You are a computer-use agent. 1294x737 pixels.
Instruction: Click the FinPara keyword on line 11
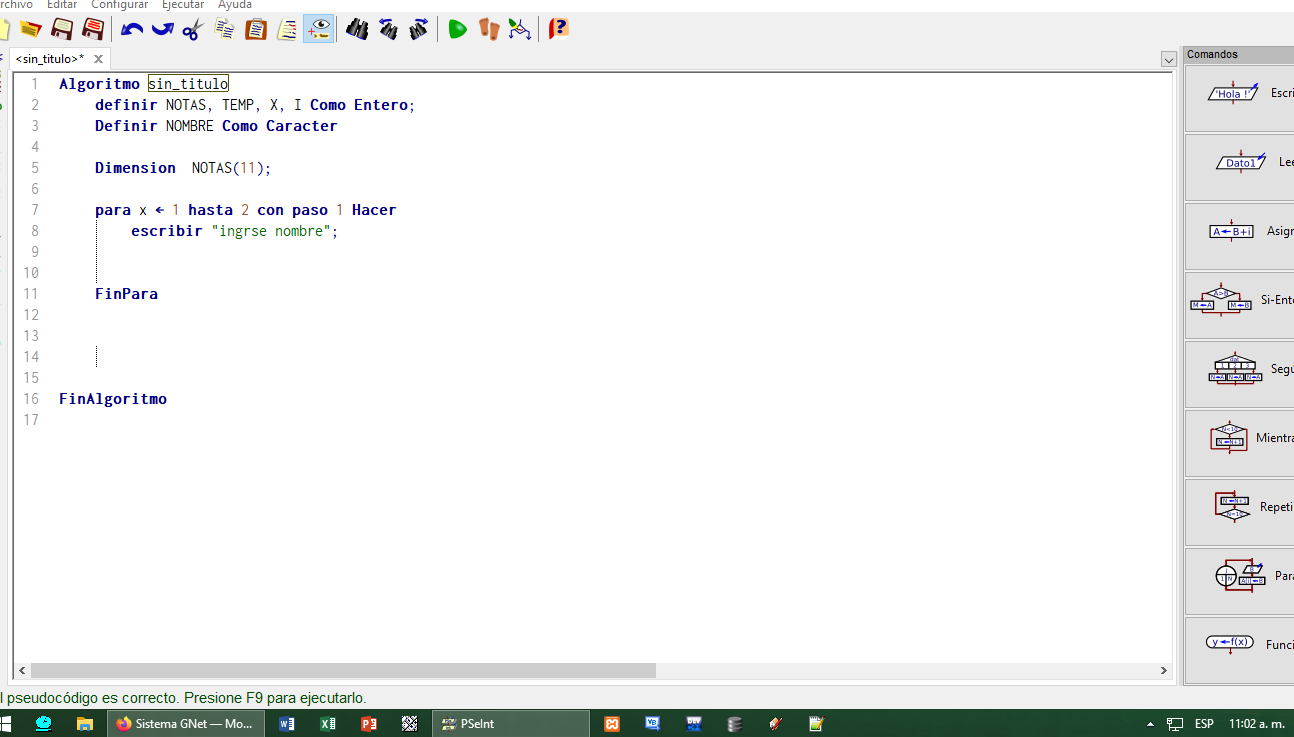(126, 294)
